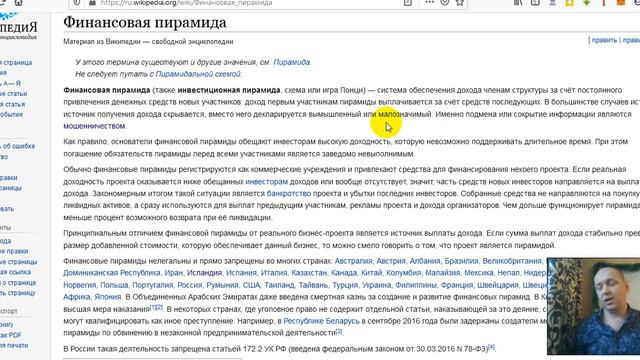Click footnote reference [4]

coord(491,347)
